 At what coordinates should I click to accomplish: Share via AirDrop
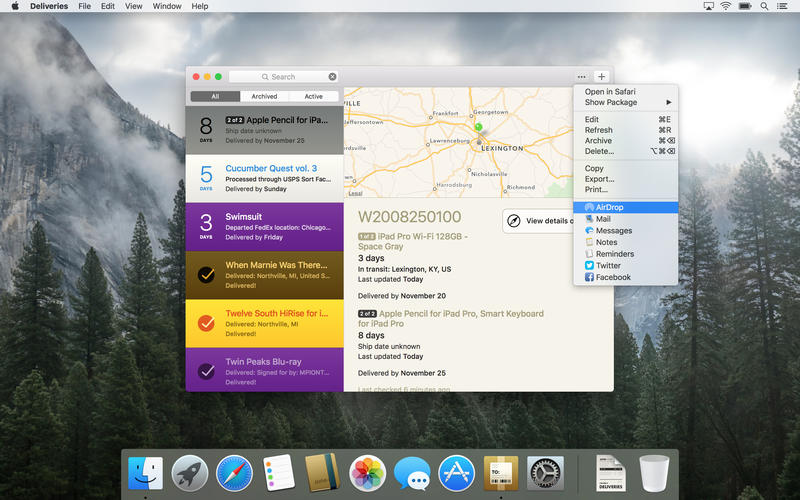626,207
